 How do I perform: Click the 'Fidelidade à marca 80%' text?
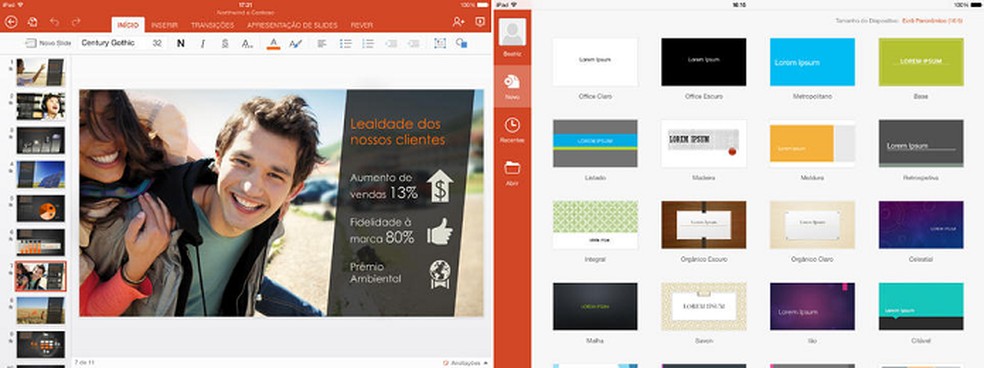pyautogui.click(x=383, y=230)
